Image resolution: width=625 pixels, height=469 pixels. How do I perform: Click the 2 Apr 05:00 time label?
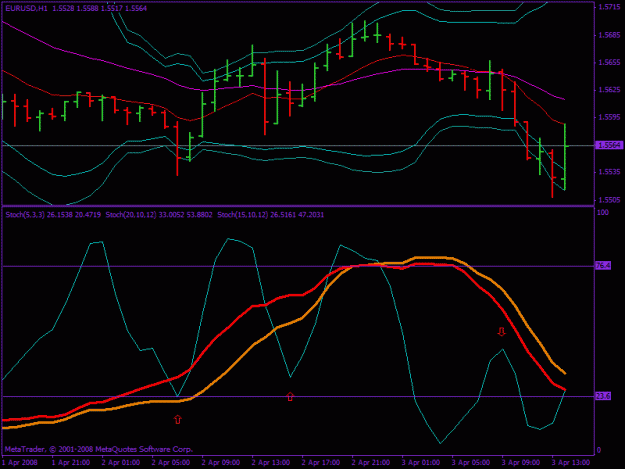(171, 463)
